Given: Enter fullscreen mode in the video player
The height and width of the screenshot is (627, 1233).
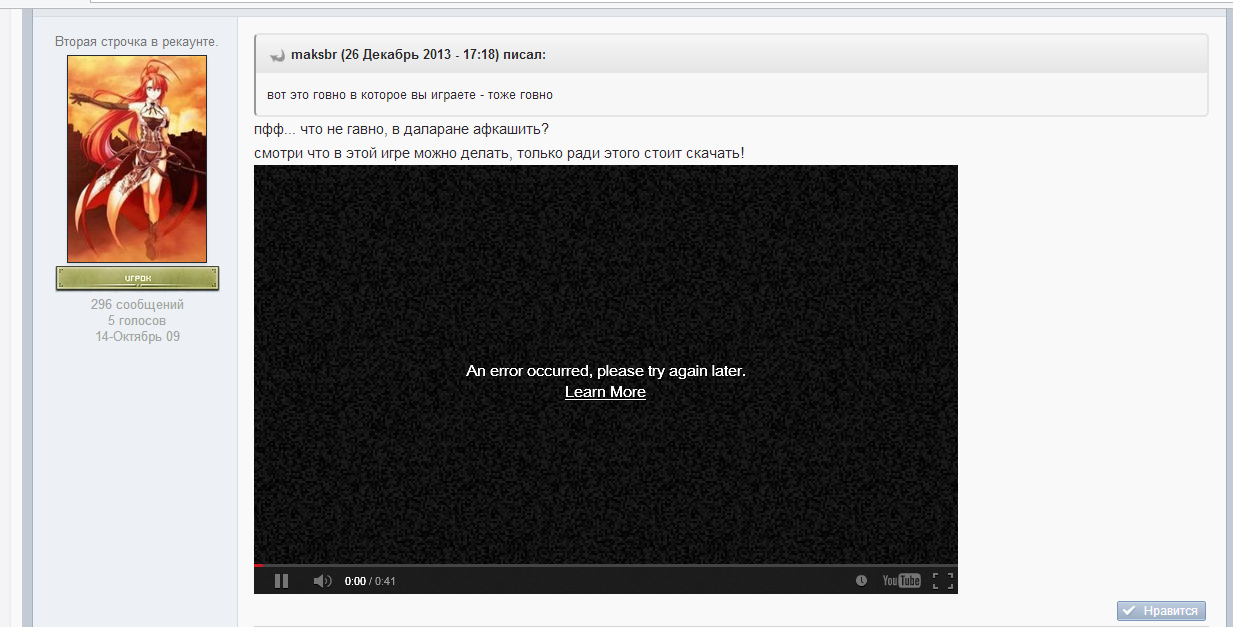Looking at the screenshot, I should [943, 581].
